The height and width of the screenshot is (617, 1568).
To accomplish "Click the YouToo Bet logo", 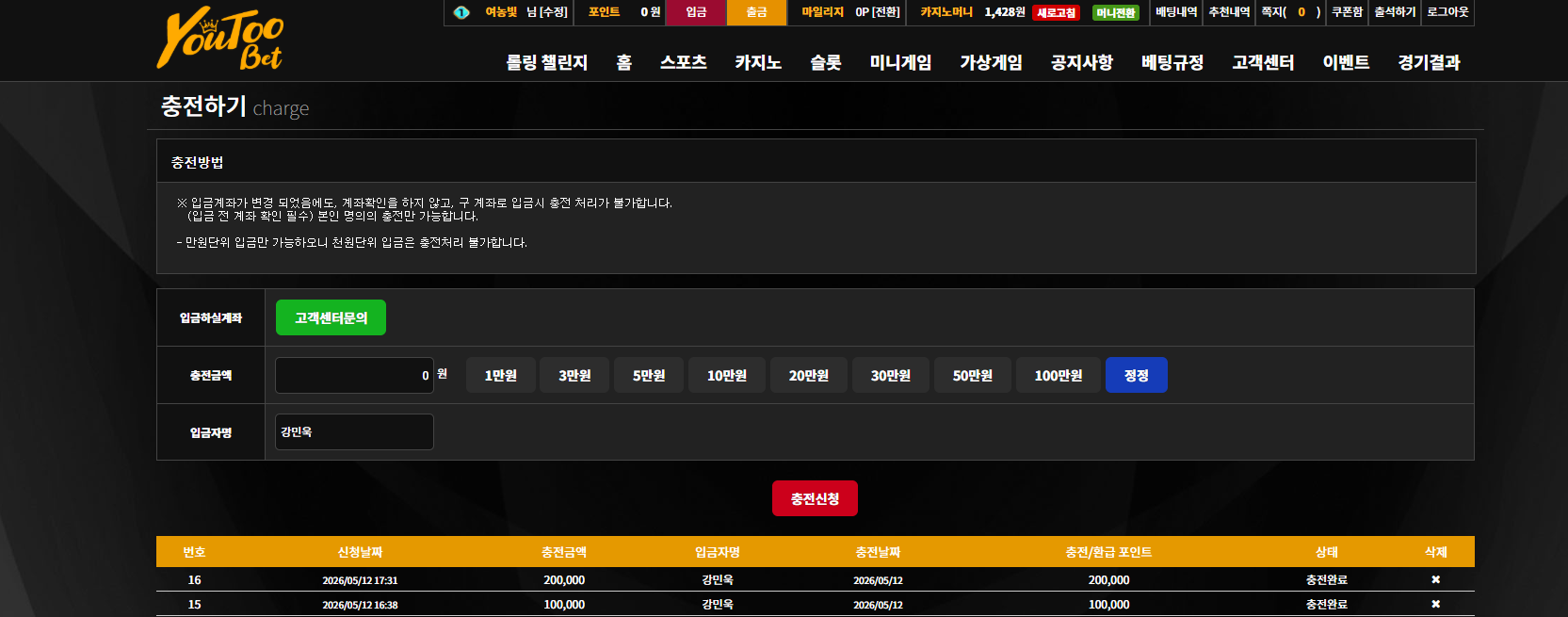I will coord(220,39).
